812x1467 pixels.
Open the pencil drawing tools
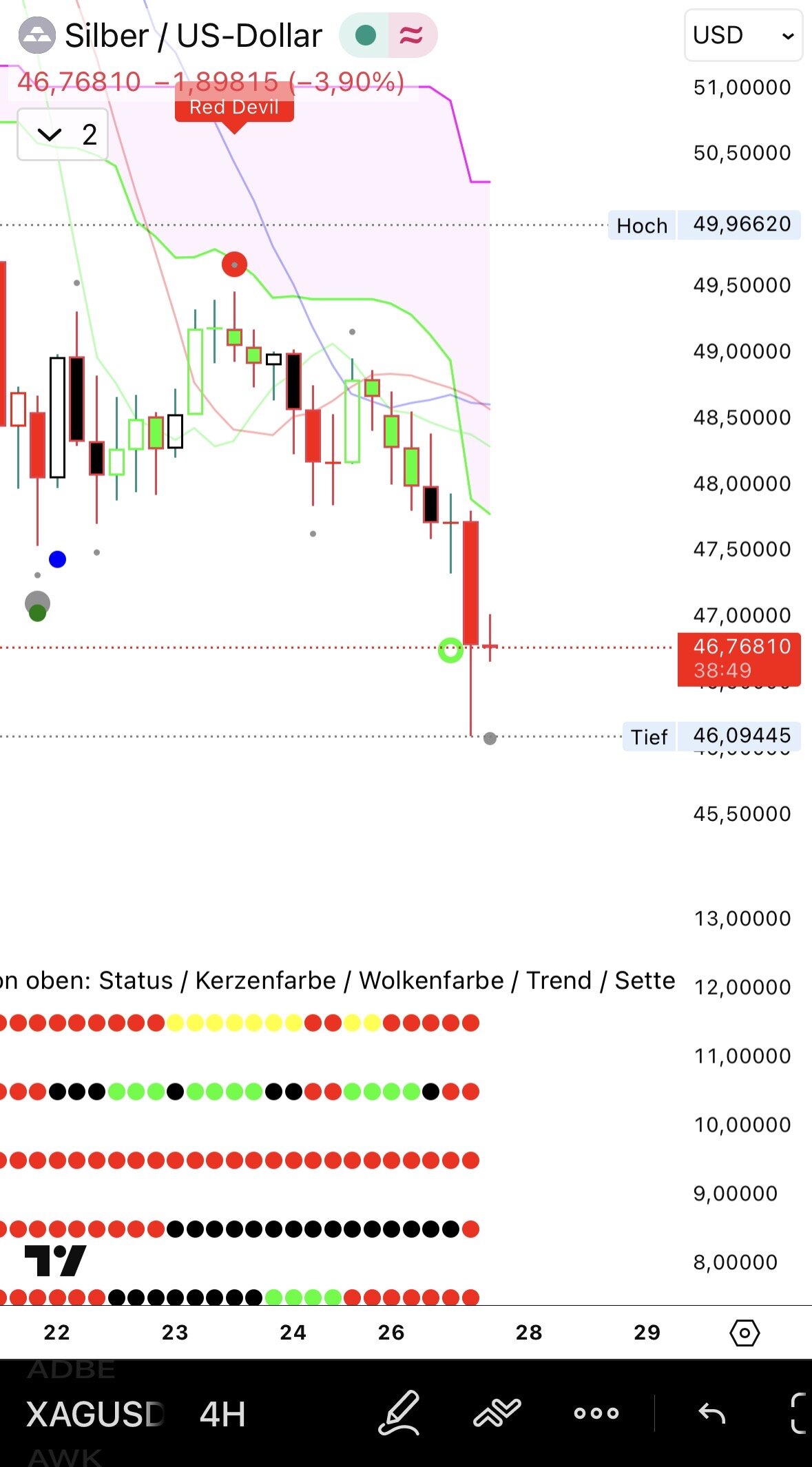point(399,1413)
